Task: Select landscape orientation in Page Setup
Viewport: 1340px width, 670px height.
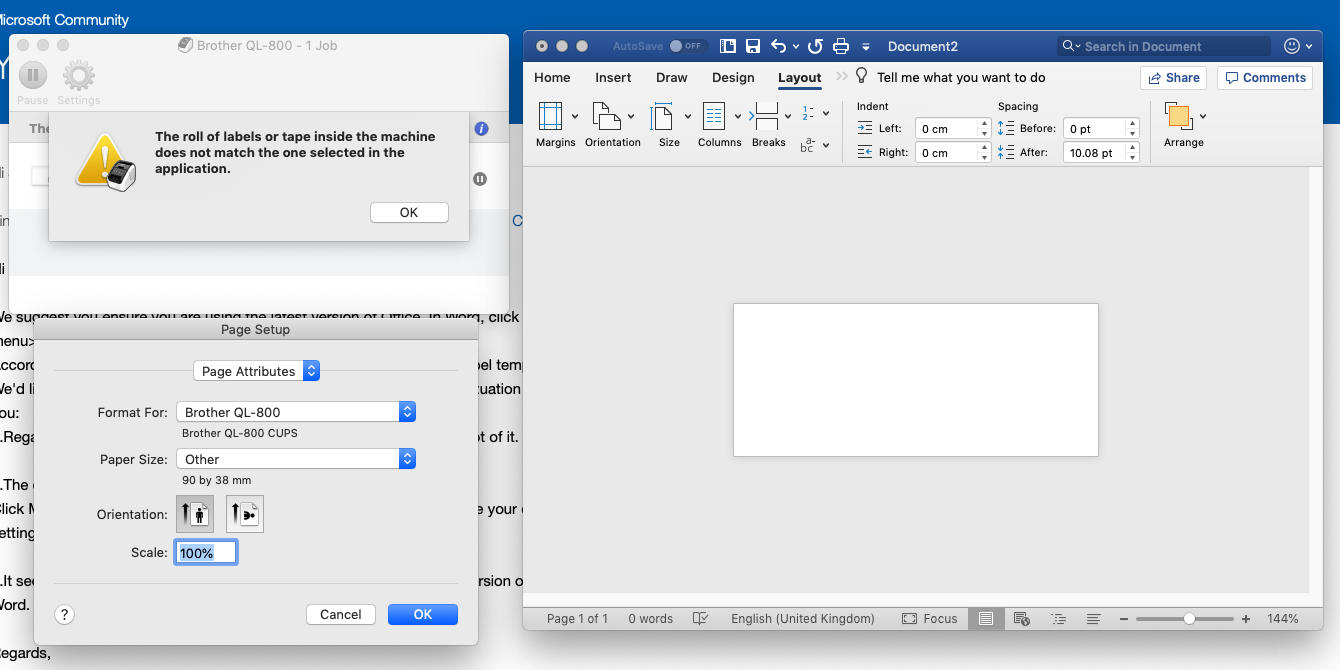Action: point(245,514)
